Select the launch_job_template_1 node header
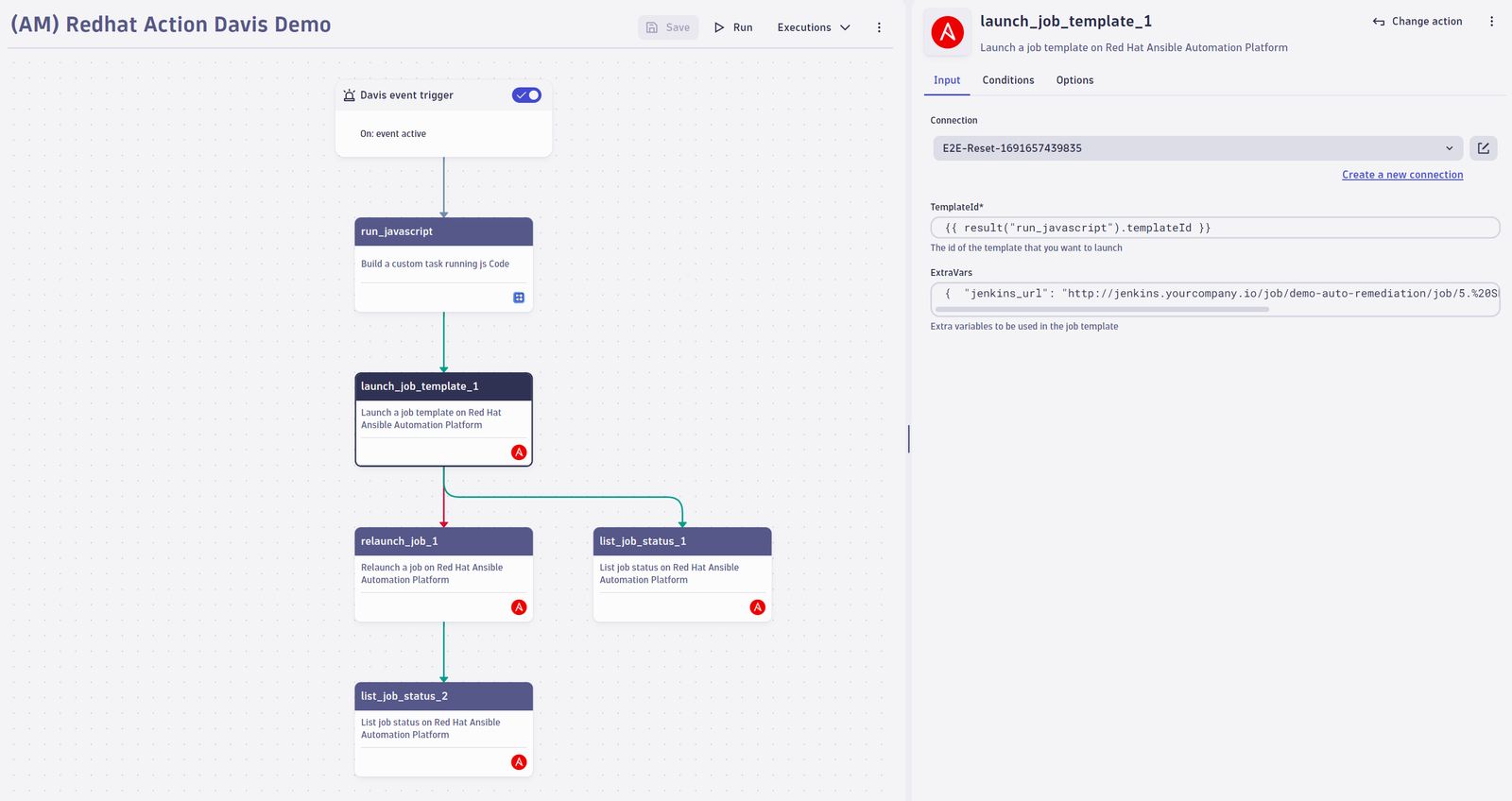 444,386
